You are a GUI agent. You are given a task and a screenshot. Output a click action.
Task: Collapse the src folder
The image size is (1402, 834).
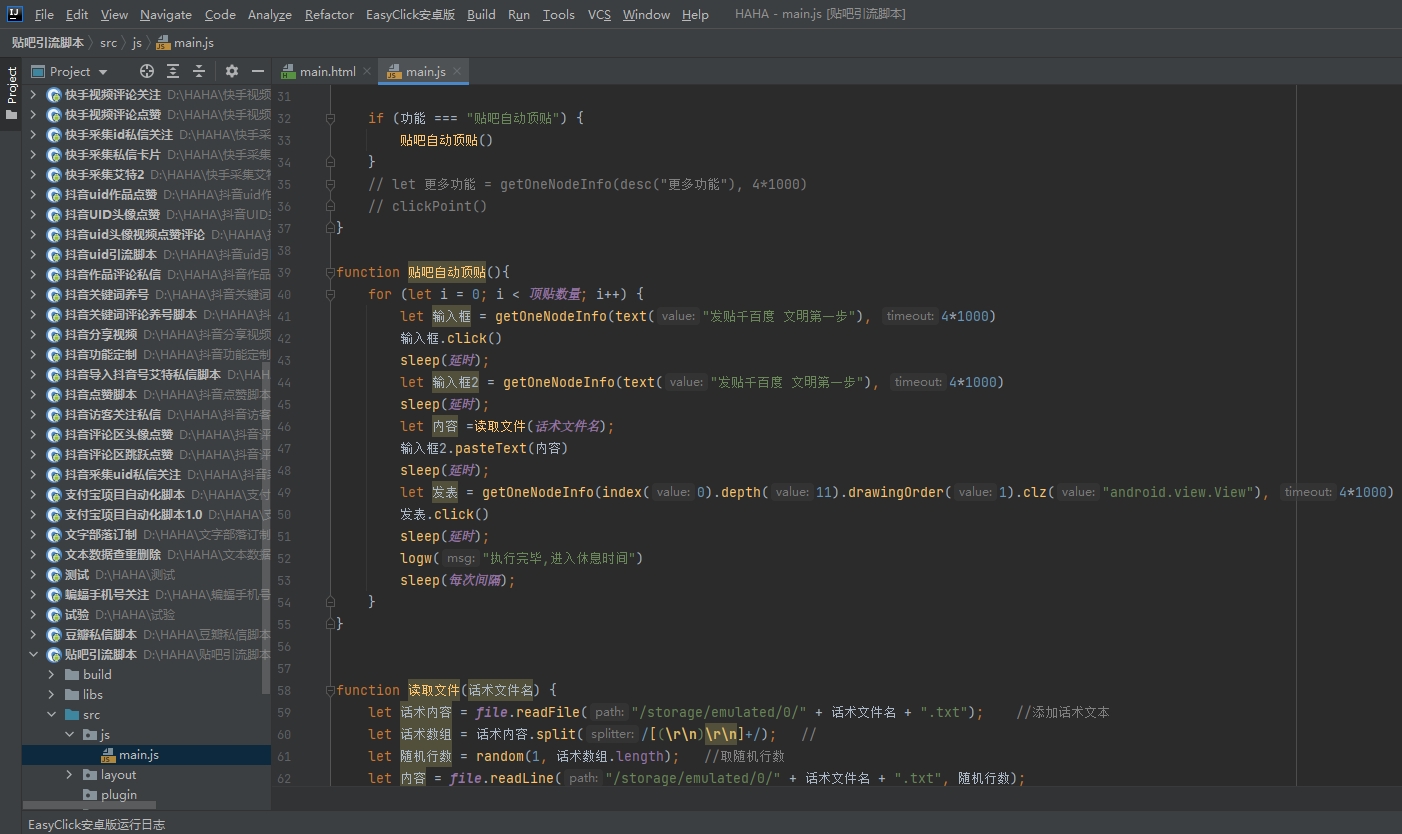(x=52, y=715)
